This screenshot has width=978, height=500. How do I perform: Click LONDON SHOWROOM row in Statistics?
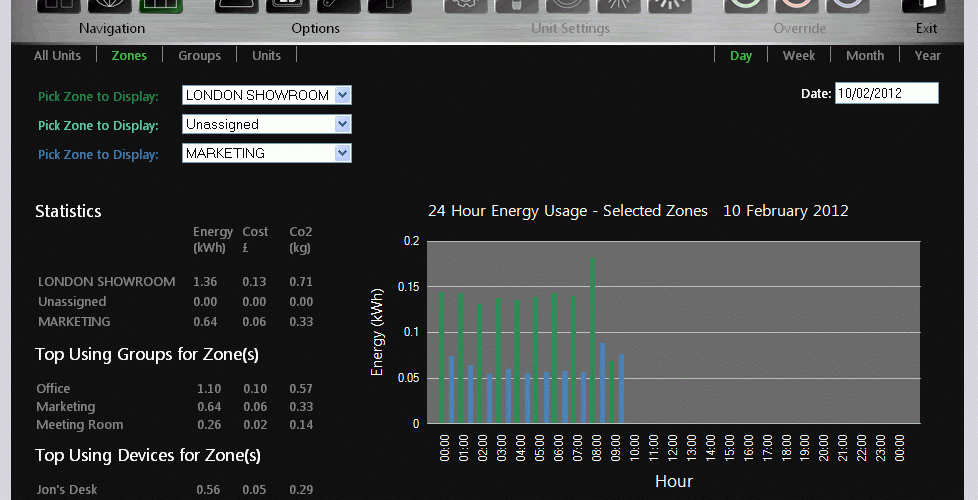(175, 282)
